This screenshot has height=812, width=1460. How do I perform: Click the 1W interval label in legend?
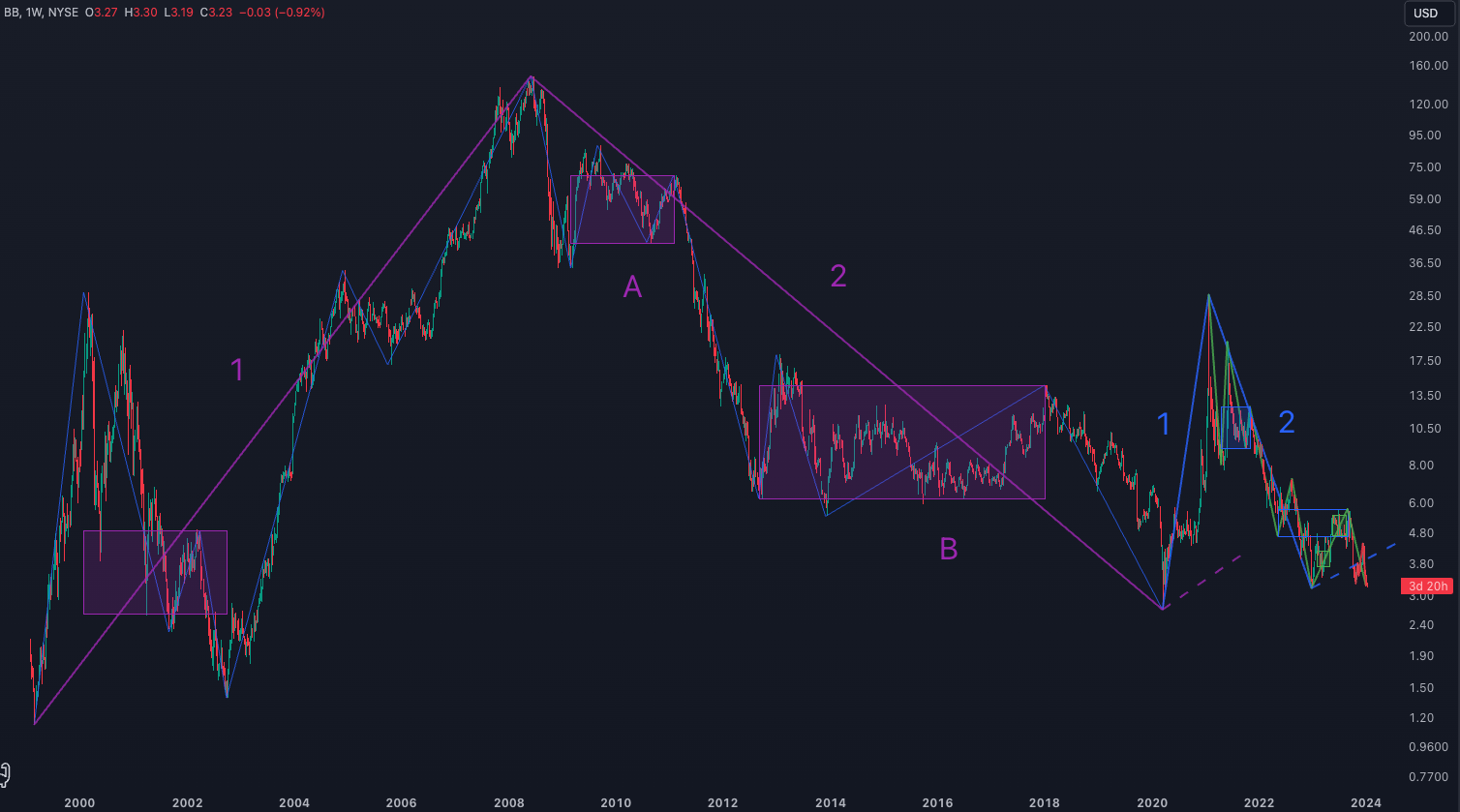pos(36,13)
